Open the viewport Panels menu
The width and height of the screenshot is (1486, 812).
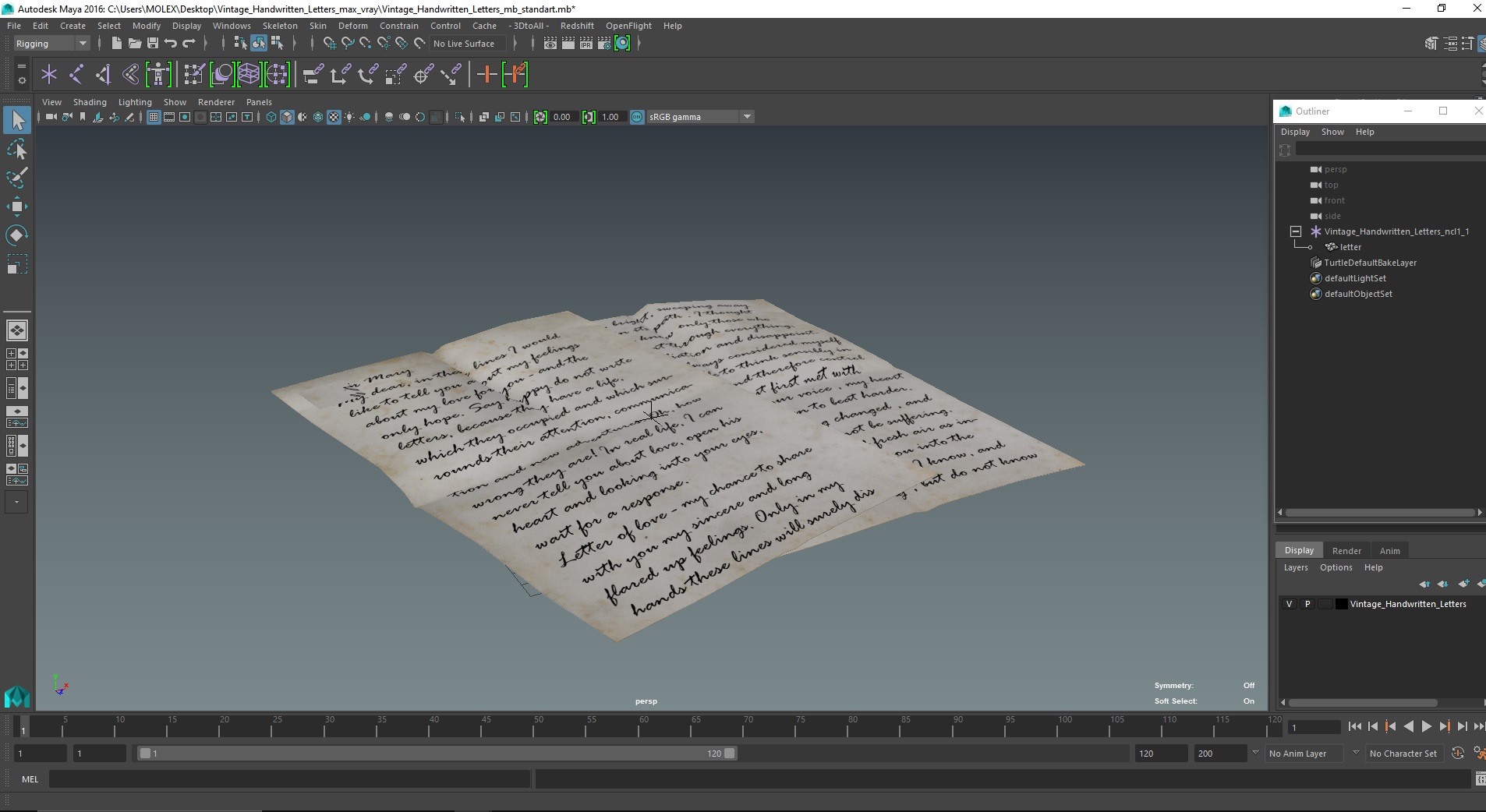click(x=259, y=102)
